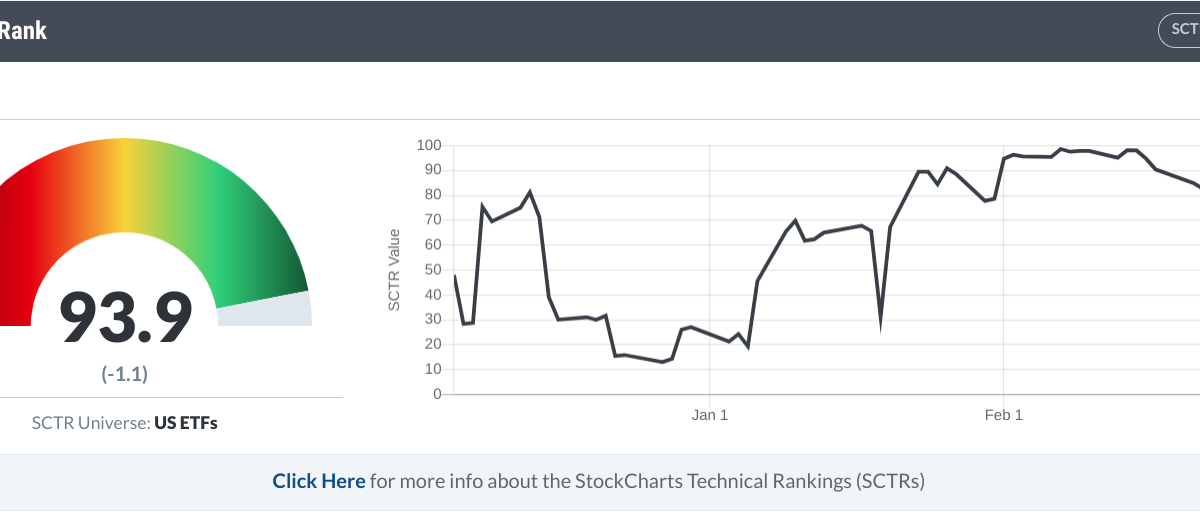The image size is (1200, 523).
Task: Select the "Jan 1" date axis label
Action: click(x=709, y=415)
